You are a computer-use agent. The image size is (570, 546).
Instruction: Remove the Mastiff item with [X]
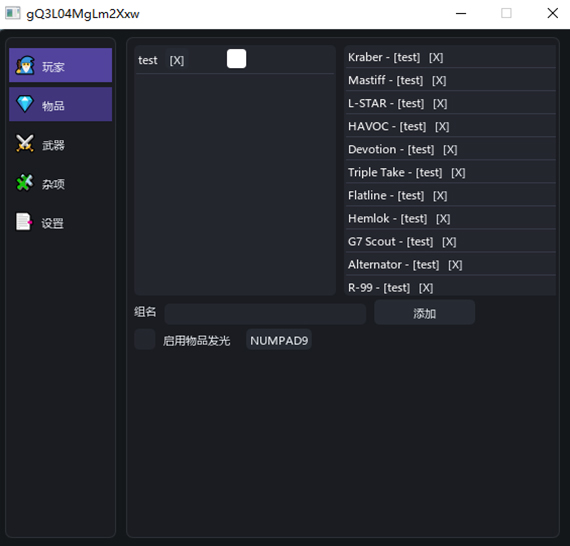point(439,80)
